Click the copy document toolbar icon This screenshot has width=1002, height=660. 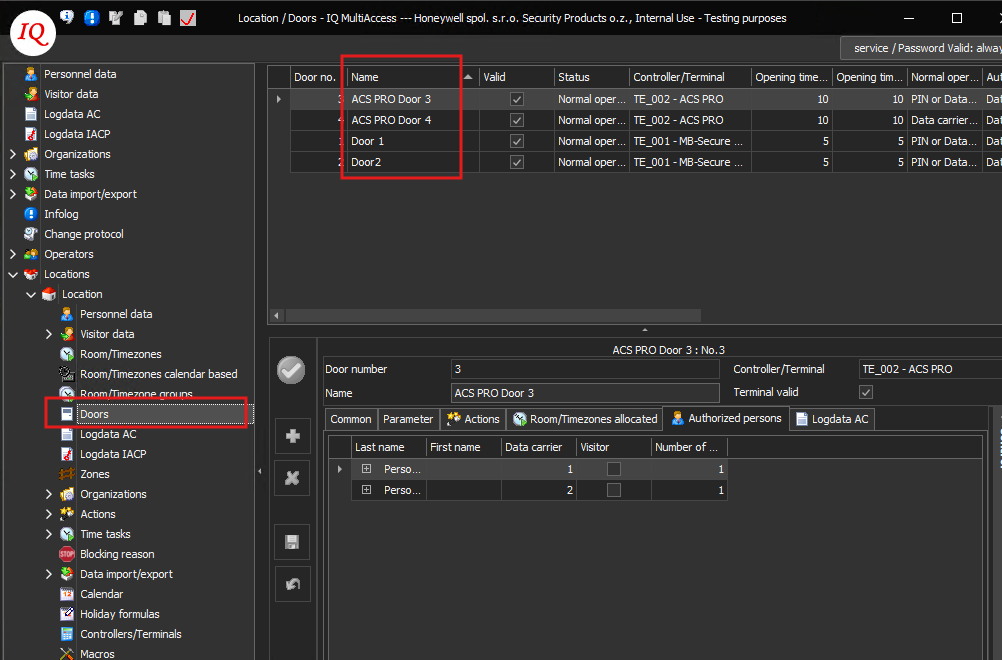[140, 17]
